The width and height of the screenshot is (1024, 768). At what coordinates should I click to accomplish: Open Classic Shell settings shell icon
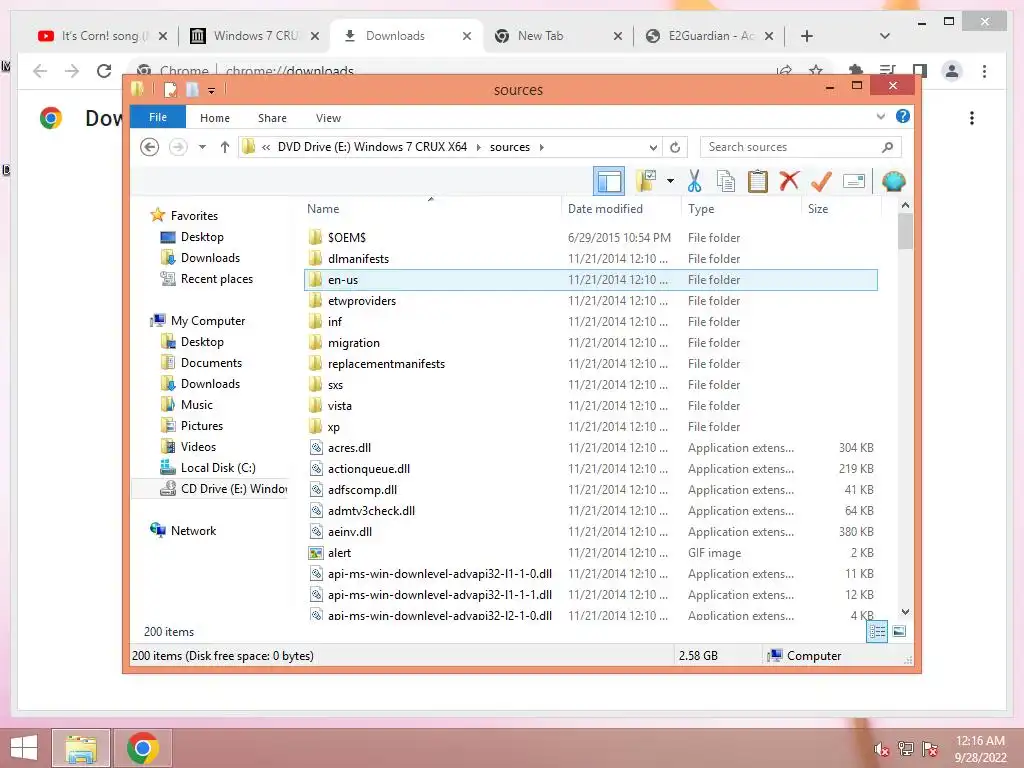(893, 181)
